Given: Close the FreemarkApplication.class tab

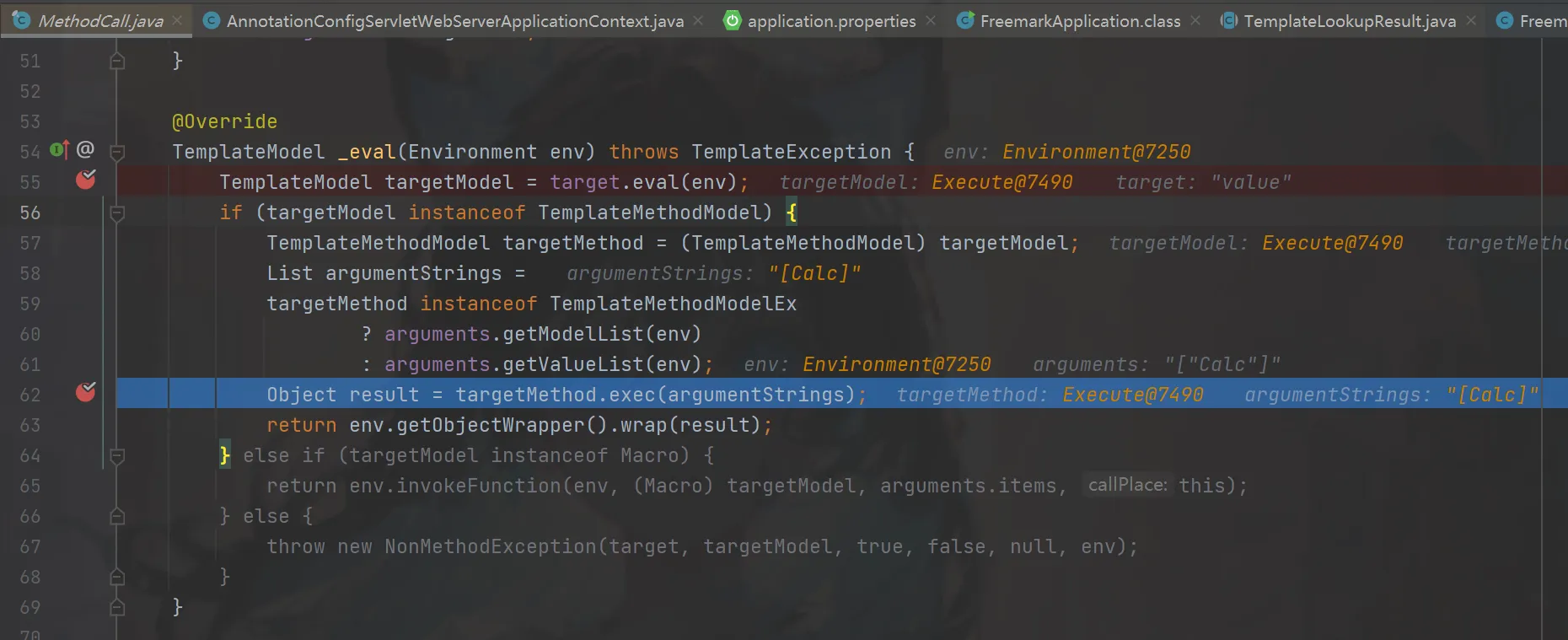Looking at the screenshot, I should click(1195, 20).
